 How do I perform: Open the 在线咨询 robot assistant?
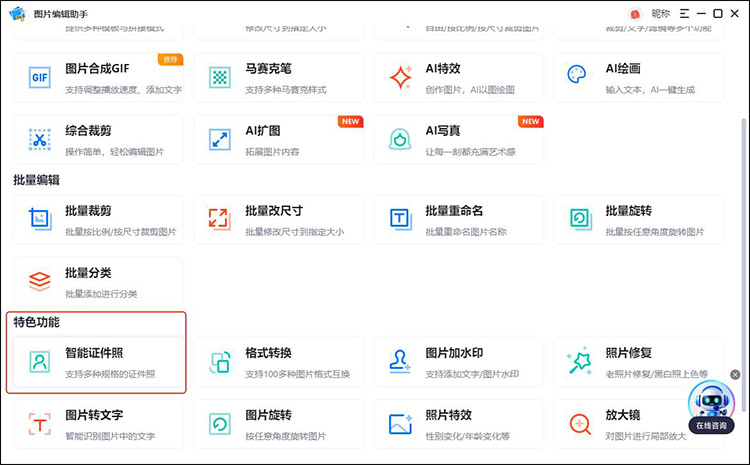[x=711, y=407]
